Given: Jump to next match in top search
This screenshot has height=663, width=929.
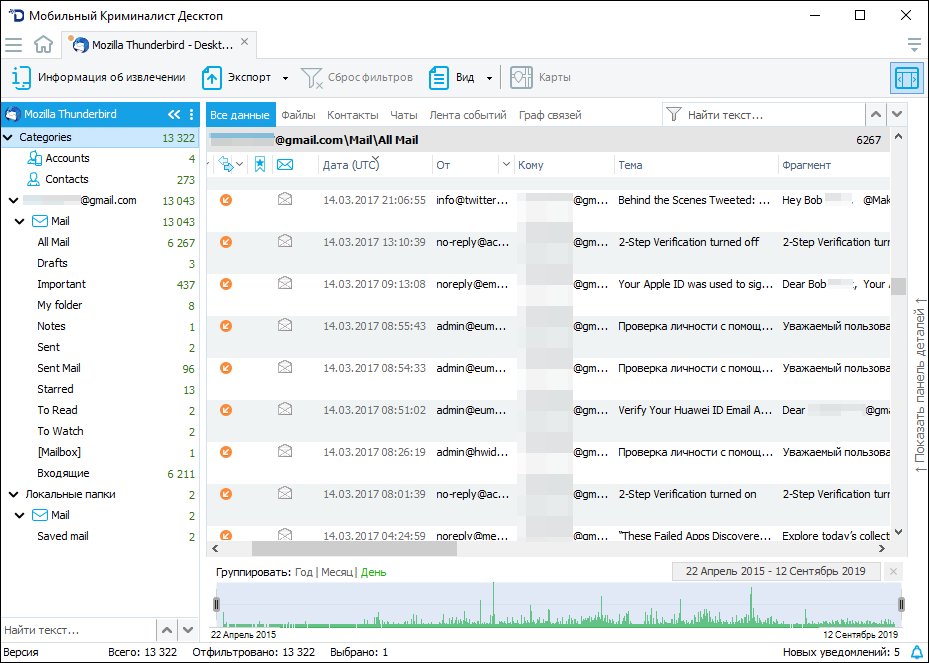Looking at the screenshot, I should tap(897, 115).
